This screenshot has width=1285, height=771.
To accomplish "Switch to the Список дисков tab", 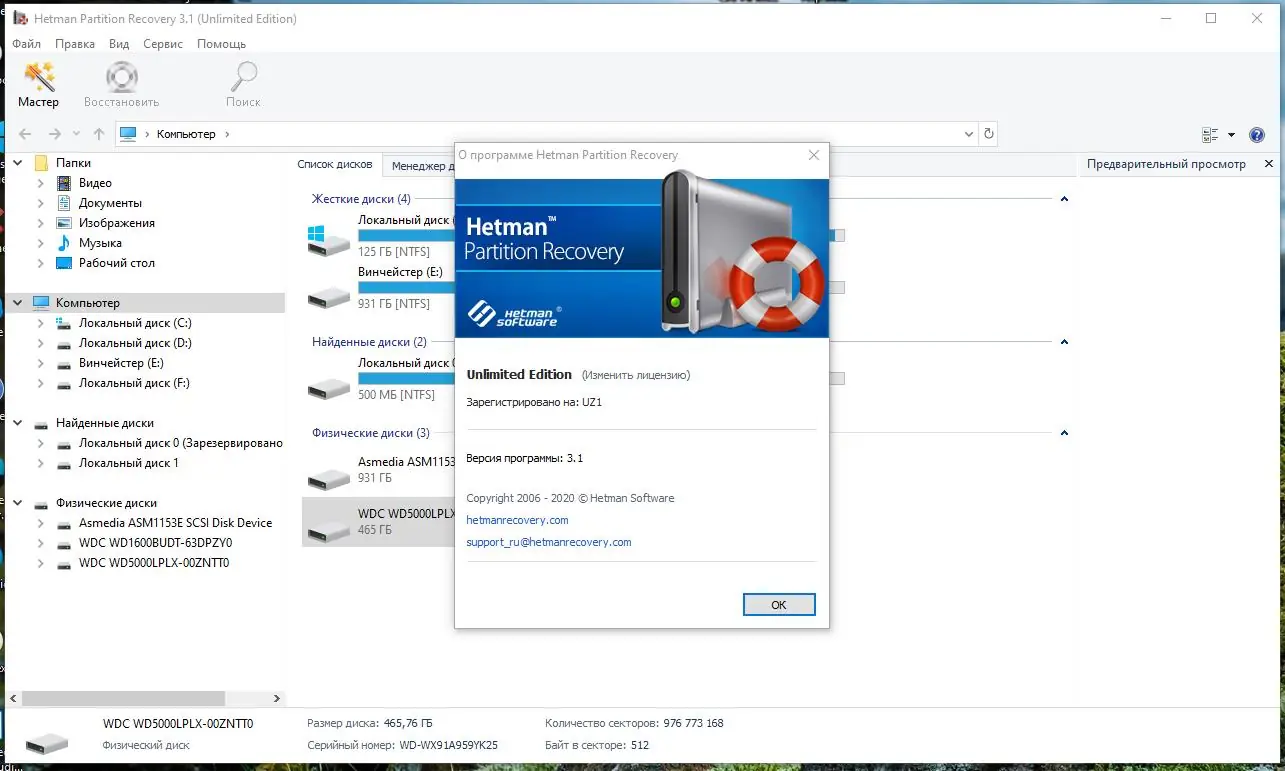I will pyautogui.click(x=336, y=164).
